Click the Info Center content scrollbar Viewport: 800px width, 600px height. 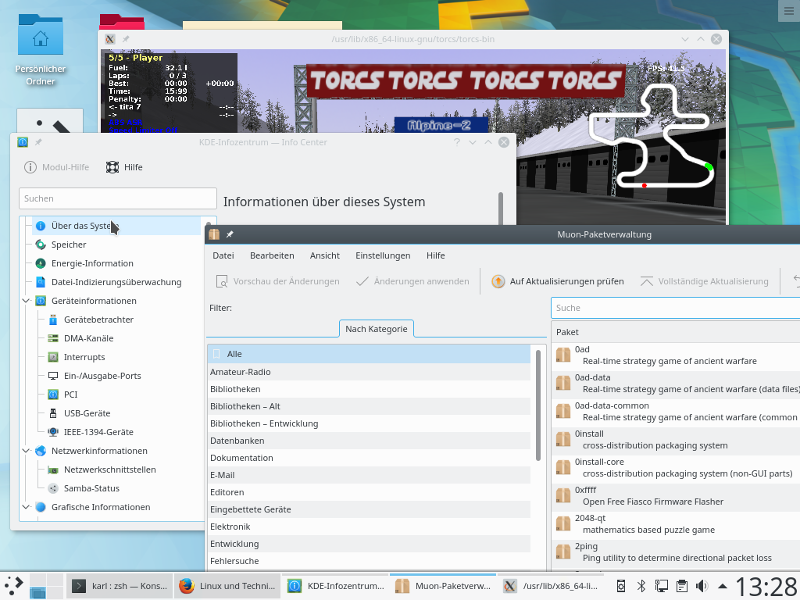pos(501,208)
